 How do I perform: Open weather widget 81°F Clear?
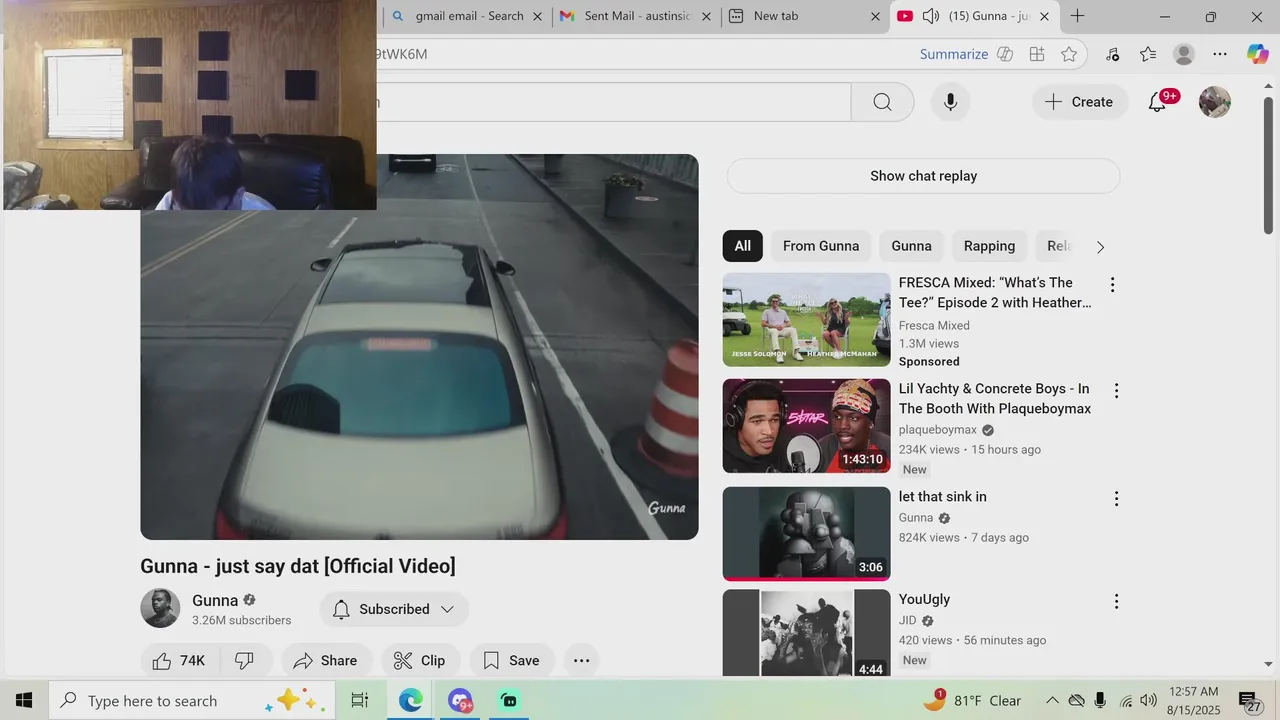[x=972, y=701]
